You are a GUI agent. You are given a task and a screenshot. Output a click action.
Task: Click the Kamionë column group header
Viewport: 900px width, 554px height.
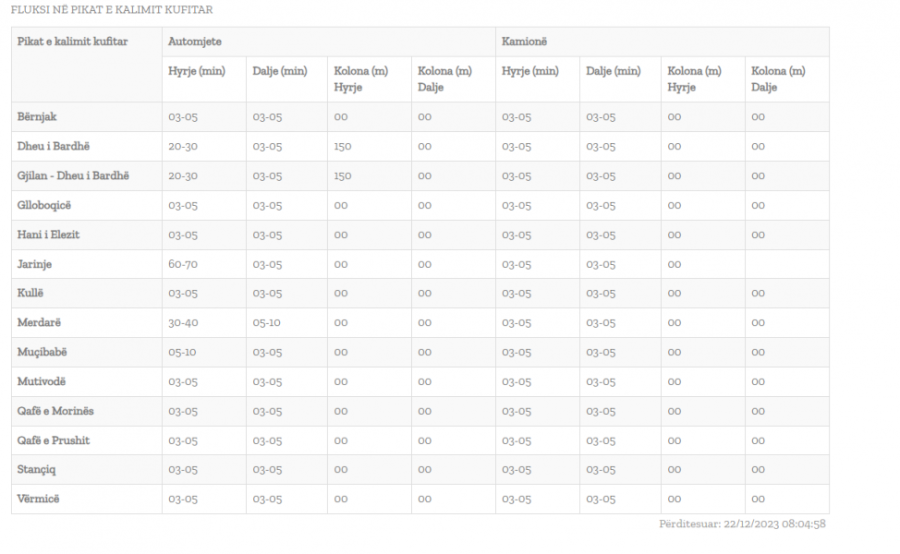point(525,42)
